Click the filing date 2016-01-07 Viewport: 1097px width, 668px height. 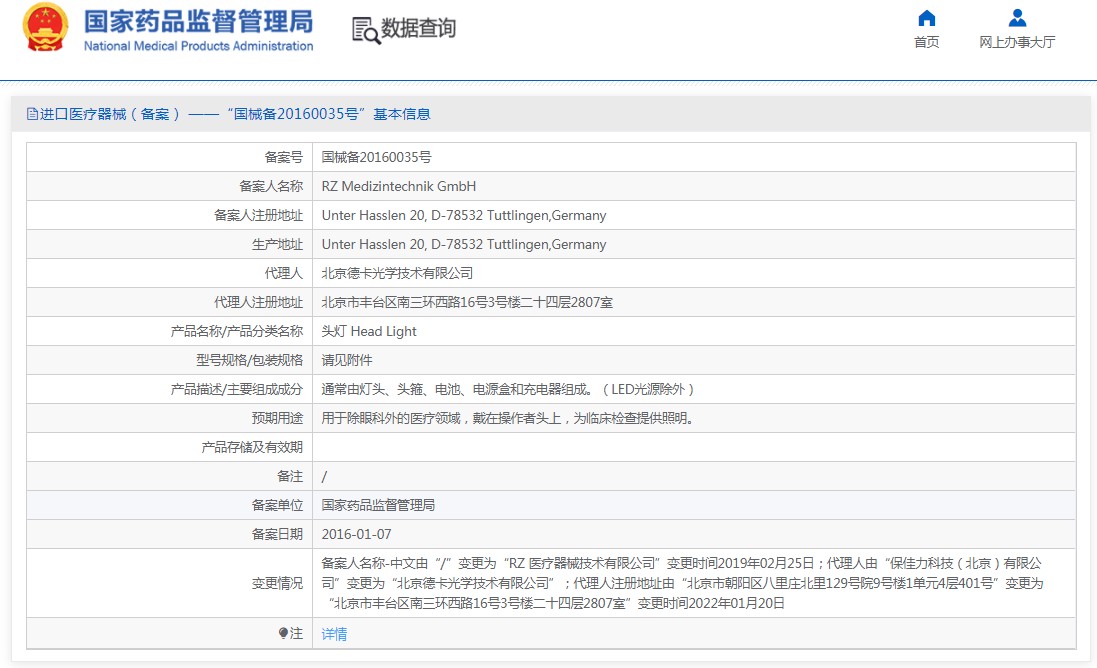pyautogui.click(x=356, y=534)
